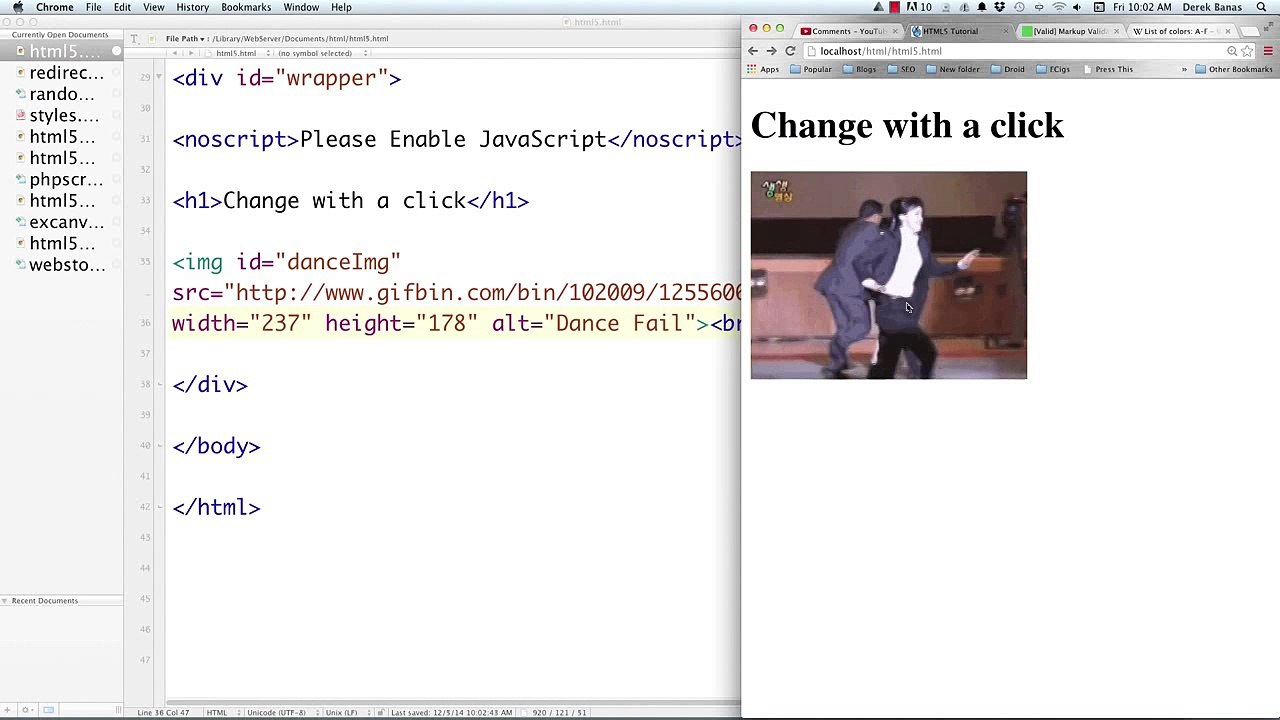Go to next document arrow in navigation bar

point(191,53)
